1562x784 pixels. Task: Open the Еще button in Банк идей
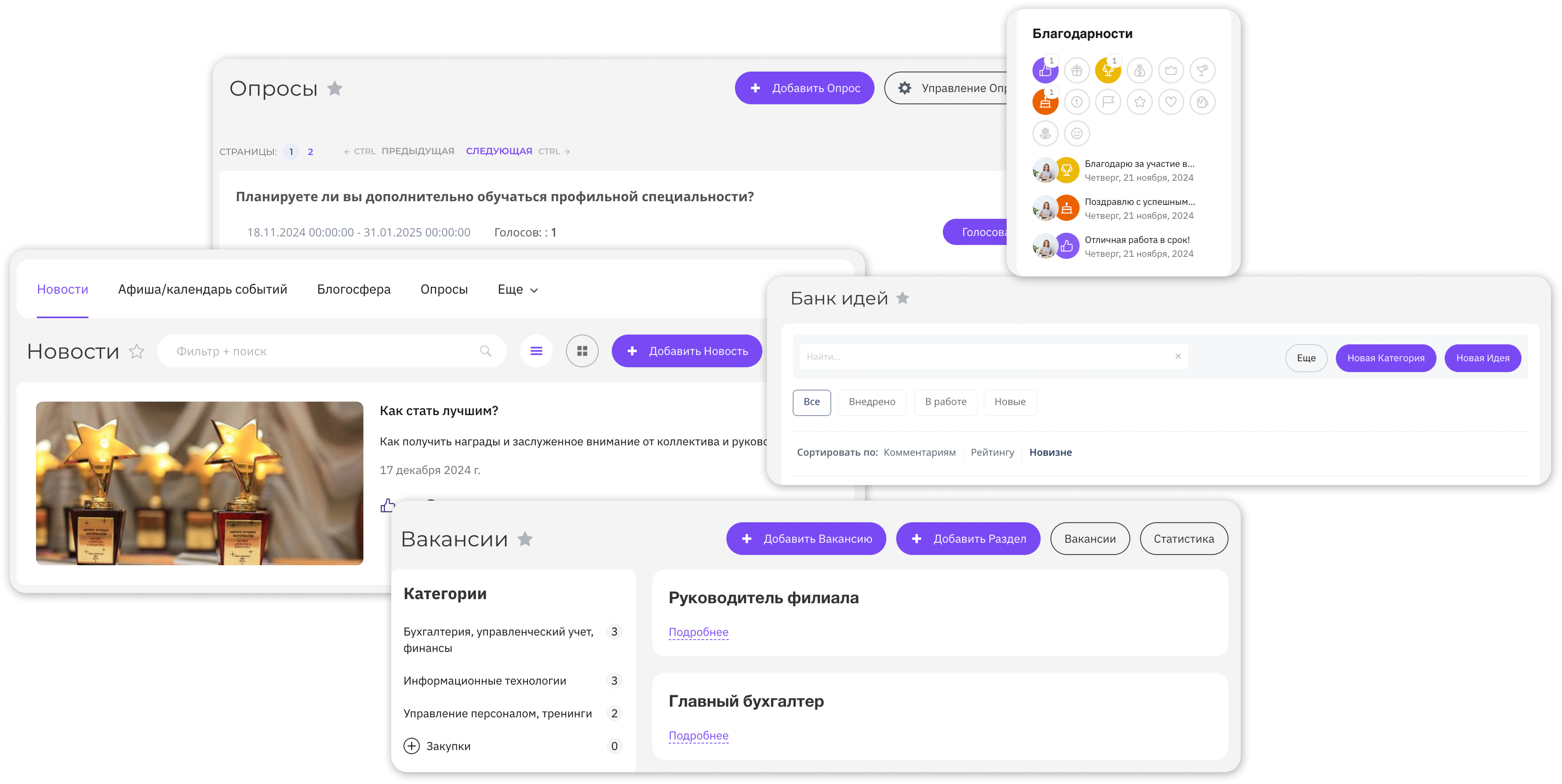[1306, 358]
